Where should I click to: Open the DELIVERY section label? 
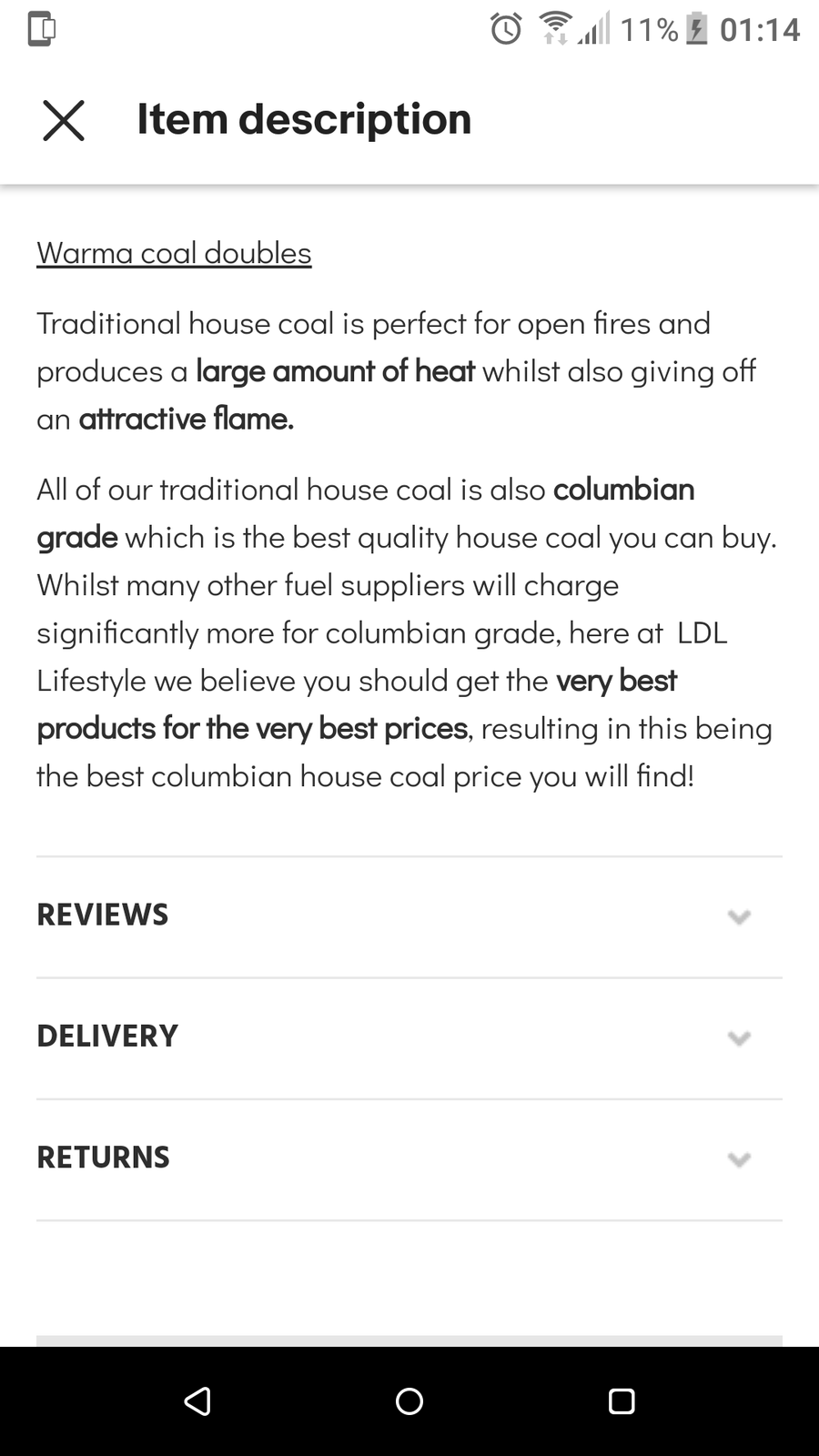tap(107, 1036)
